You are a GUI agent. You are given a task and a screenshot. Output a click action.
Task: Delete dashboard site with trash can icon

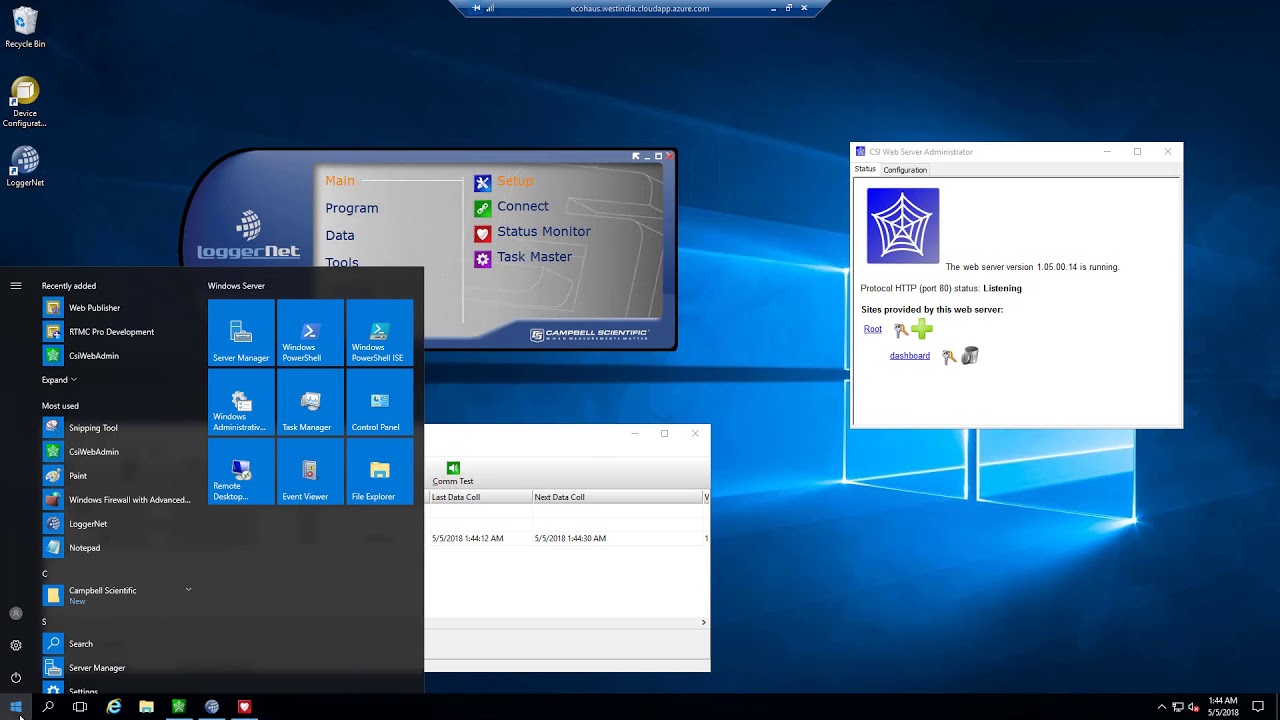click(x=969, y=355)
